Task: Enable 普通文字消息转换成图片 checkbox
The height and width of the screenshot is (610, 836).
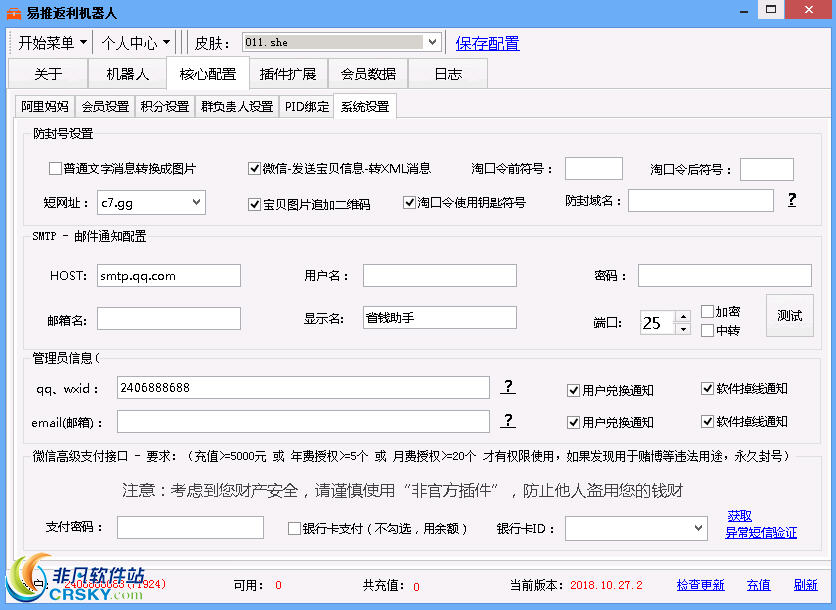Action: [x=55, y=168]
